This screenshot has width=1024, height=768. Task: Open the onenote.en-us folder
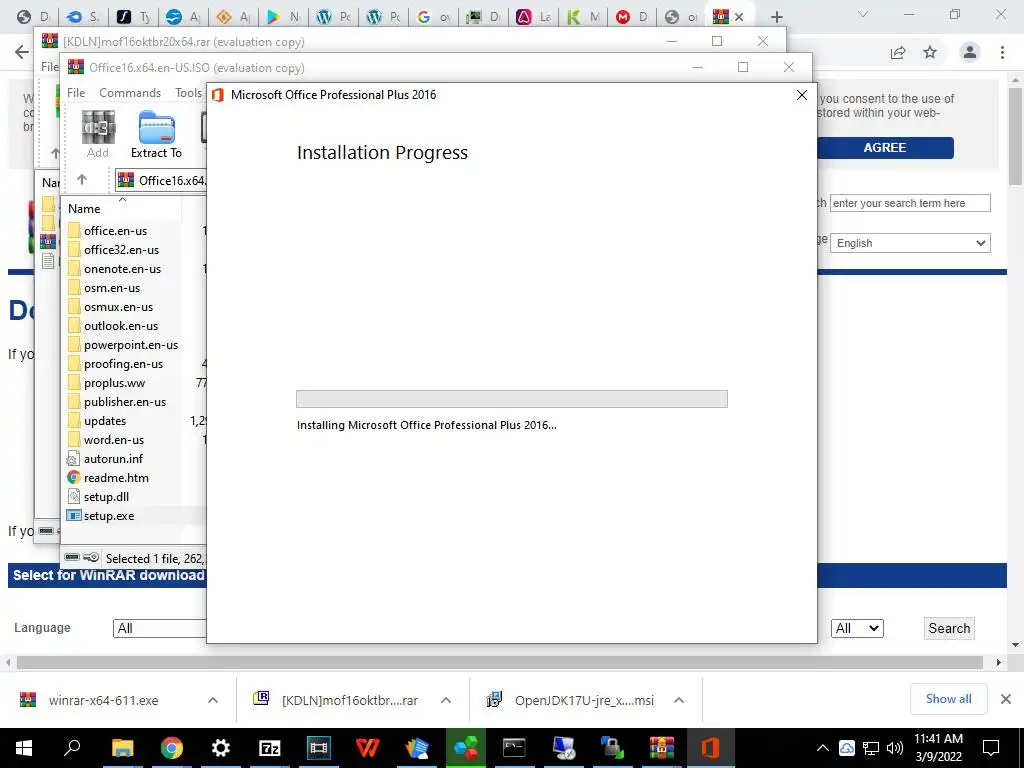[122, 269]
